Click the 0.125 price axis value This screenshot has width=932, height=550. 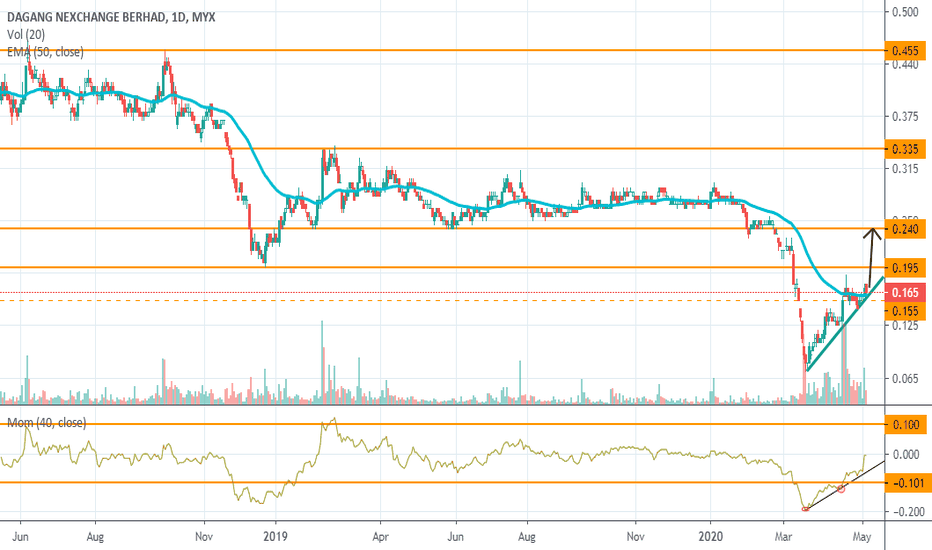(x=905, y=326)
